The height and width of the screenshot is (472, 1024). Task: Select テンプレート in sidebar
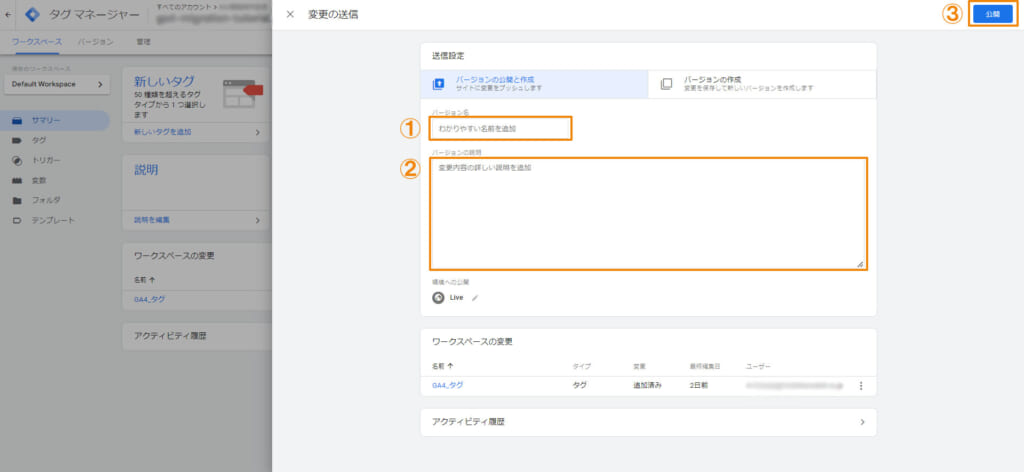coord(55,220)
